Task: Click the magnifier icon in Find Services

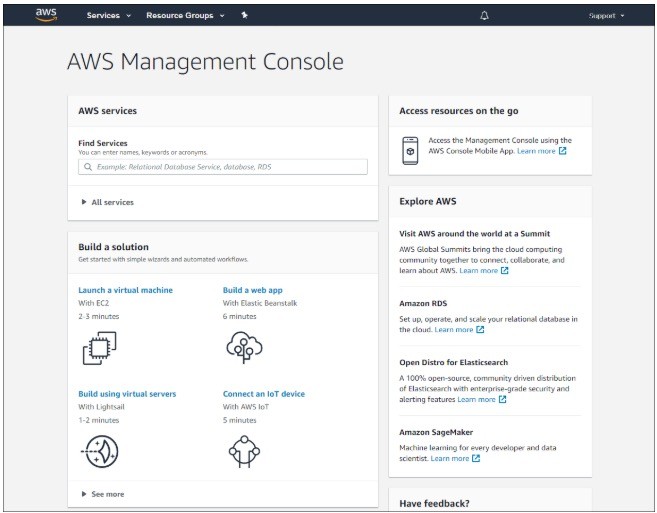Action: pyautogui.click(x=88, y=167)
